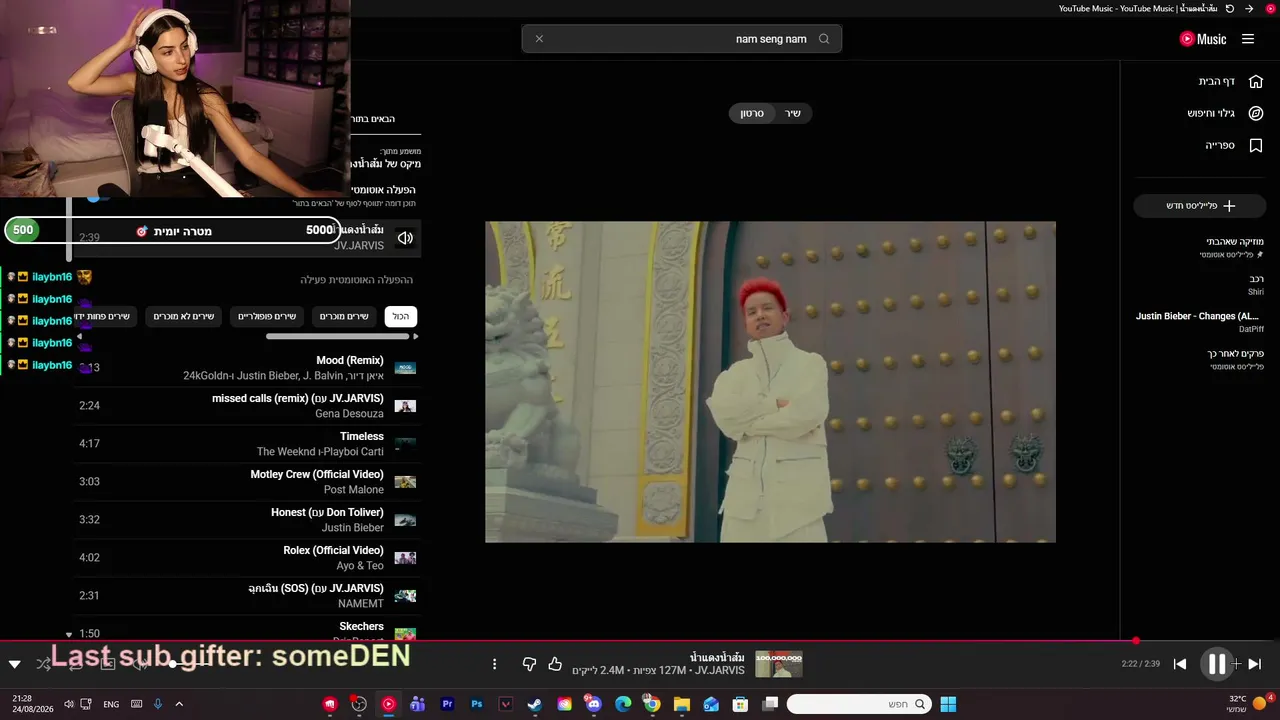Create a new playlist with פלייליסט חדש

[1200, 205]
